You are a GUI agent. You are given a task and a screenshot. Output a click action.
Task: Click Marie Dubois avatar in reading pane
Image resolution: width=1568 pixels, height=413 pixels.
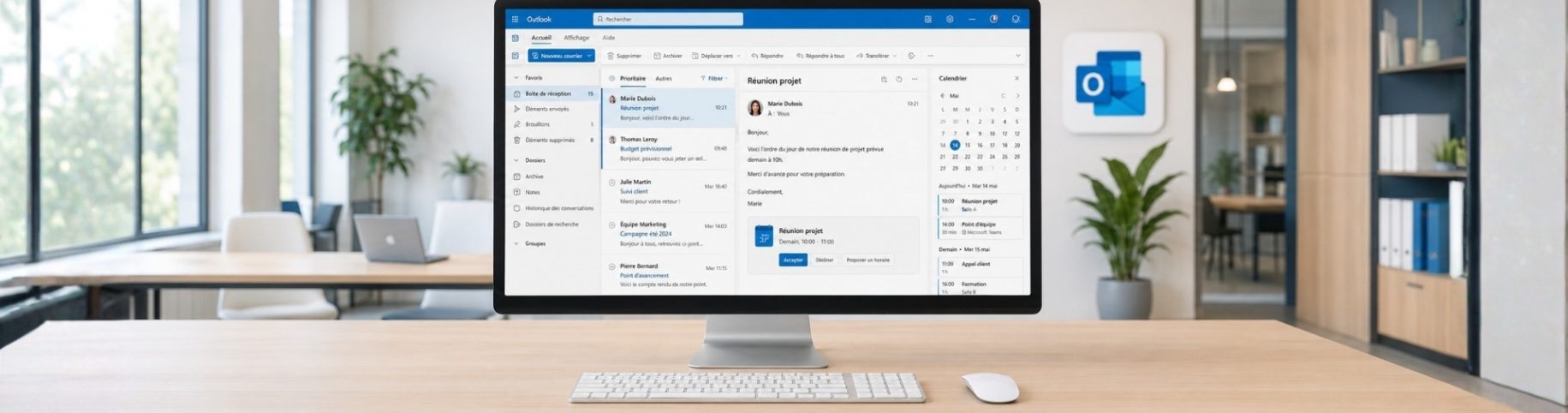tap(755, 108)
